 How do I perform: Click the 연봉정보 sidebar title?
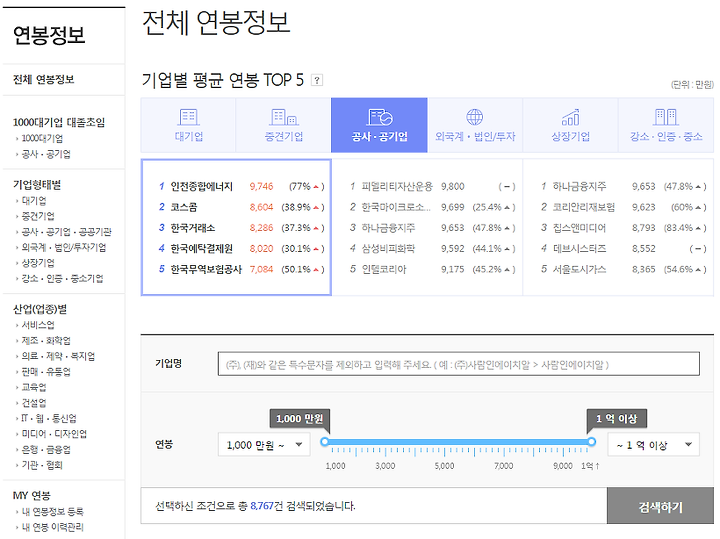49,35
